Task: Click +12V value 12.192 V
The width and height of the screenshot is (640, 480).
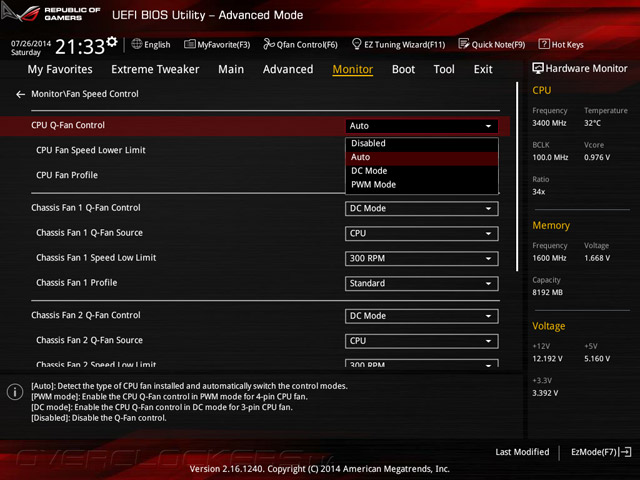Action: coord(547,358)
